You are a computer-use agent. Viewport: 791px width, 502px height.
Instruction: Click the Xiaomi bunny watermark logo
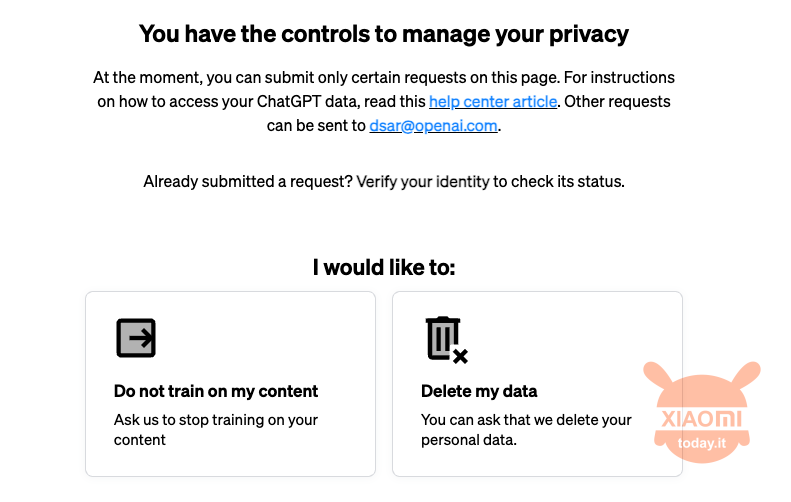tap(702, 412)
